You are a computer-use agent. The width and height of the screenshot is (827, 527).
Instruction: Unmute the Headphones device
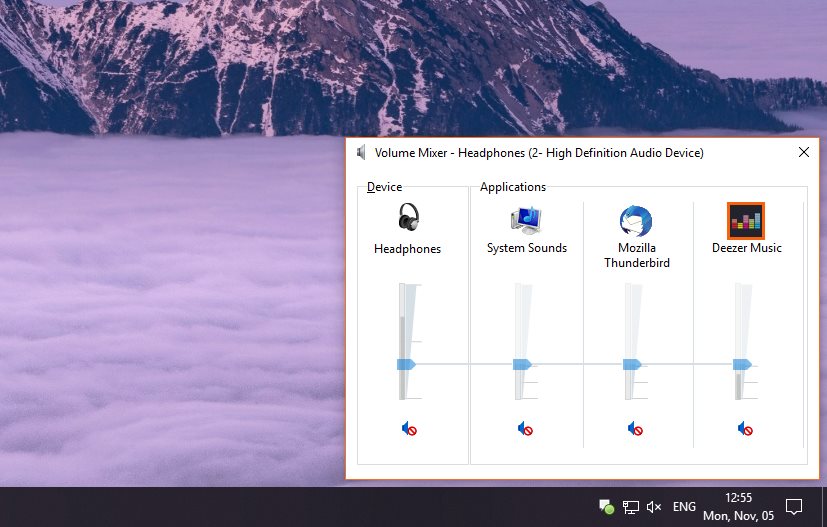click(x=409, y=428)
